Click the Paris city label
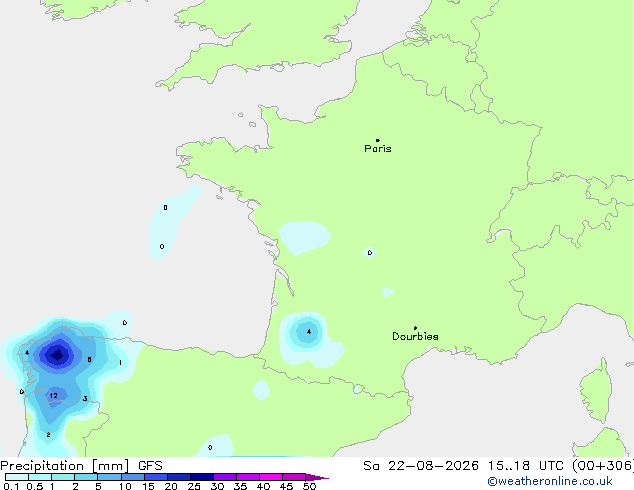Viewport: 634px width, 490px height. [378, 149]
